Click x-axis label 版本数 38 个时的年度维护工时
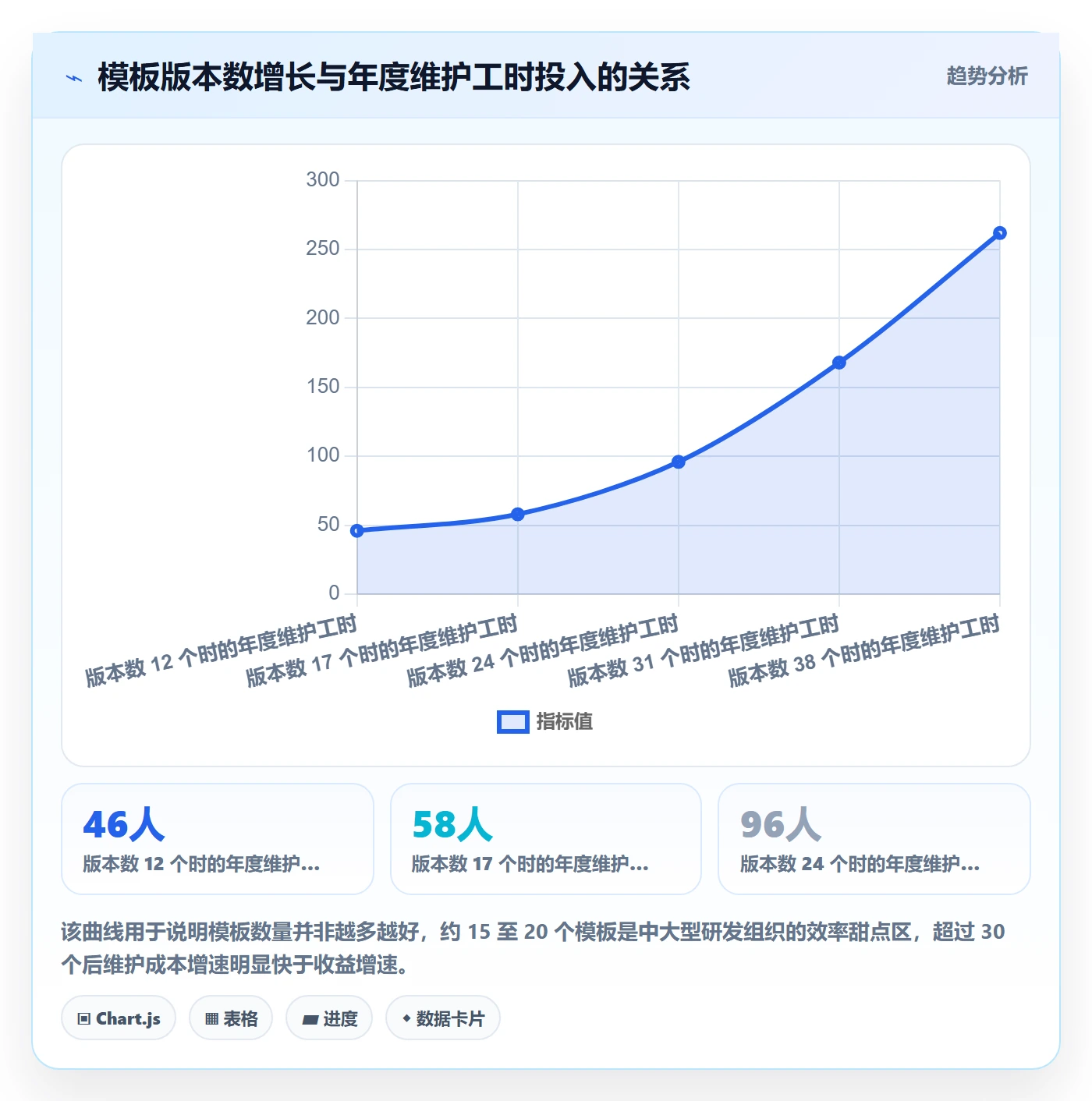This screenshot has width=1092, height=1101. click(x=863, y=650)
